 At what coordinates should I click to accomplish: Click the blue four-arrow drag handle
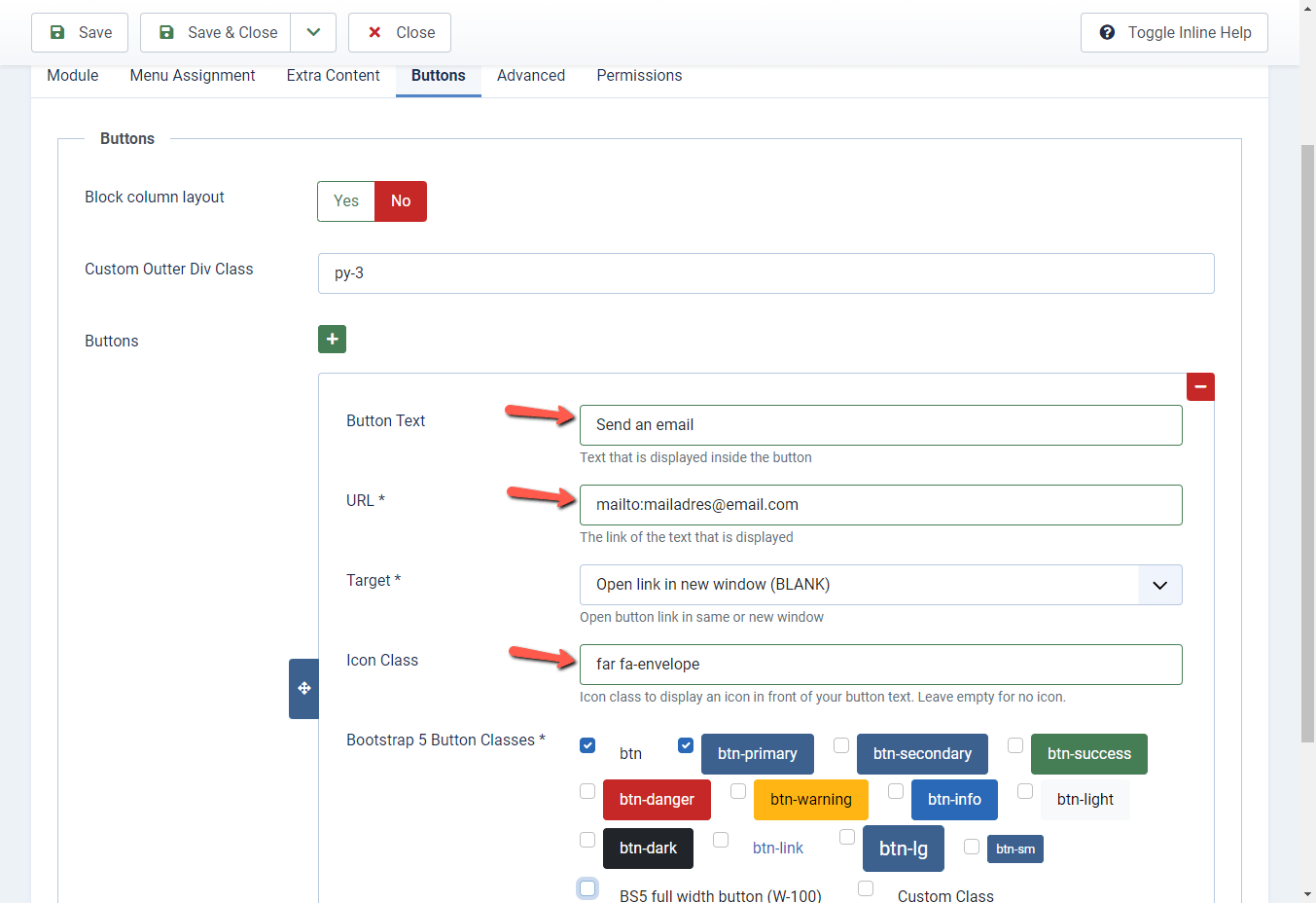[x=302, y=688]
